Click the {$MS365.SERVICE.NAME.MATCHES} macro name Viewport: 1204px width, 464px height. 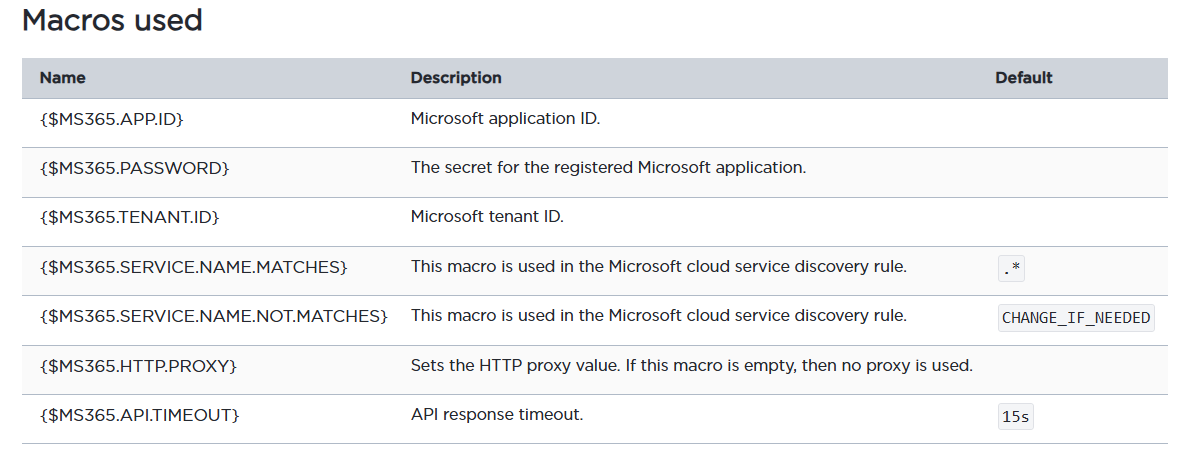(x=193, y=266)
